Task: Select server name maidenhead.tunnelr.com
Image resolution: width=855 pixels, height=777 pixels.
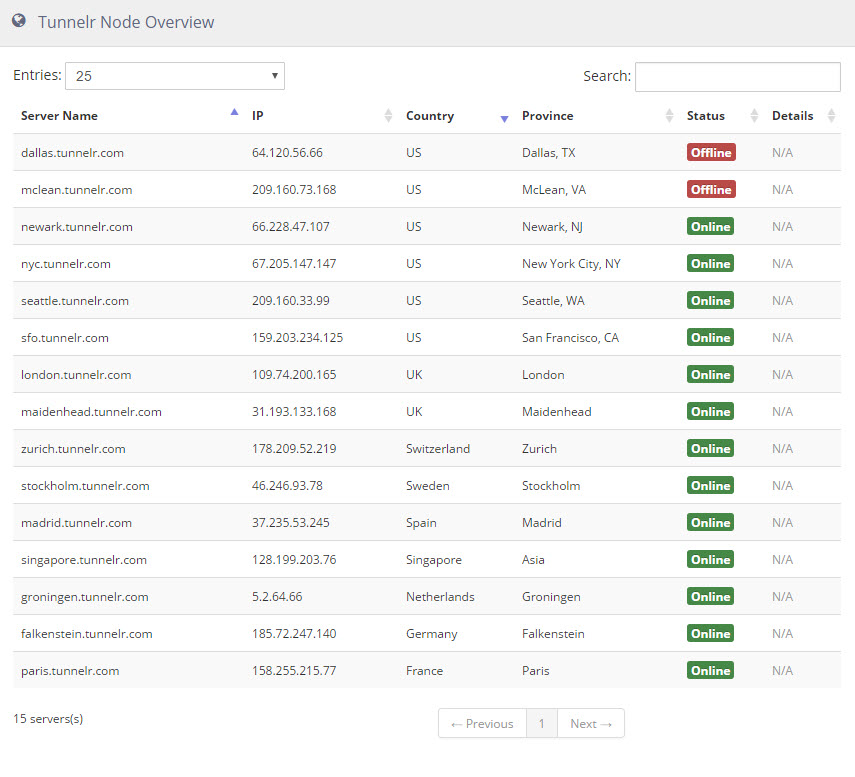Action: tap(92, 412)
